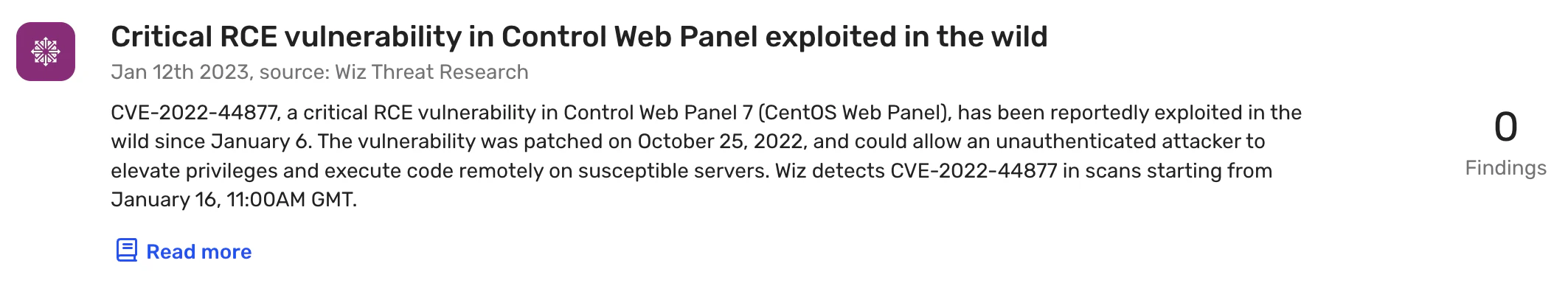The height and width of the screenshot is (283, 1568).
Task: Open the Read more link
Action: pyautogui.click(x=198, y=251)
